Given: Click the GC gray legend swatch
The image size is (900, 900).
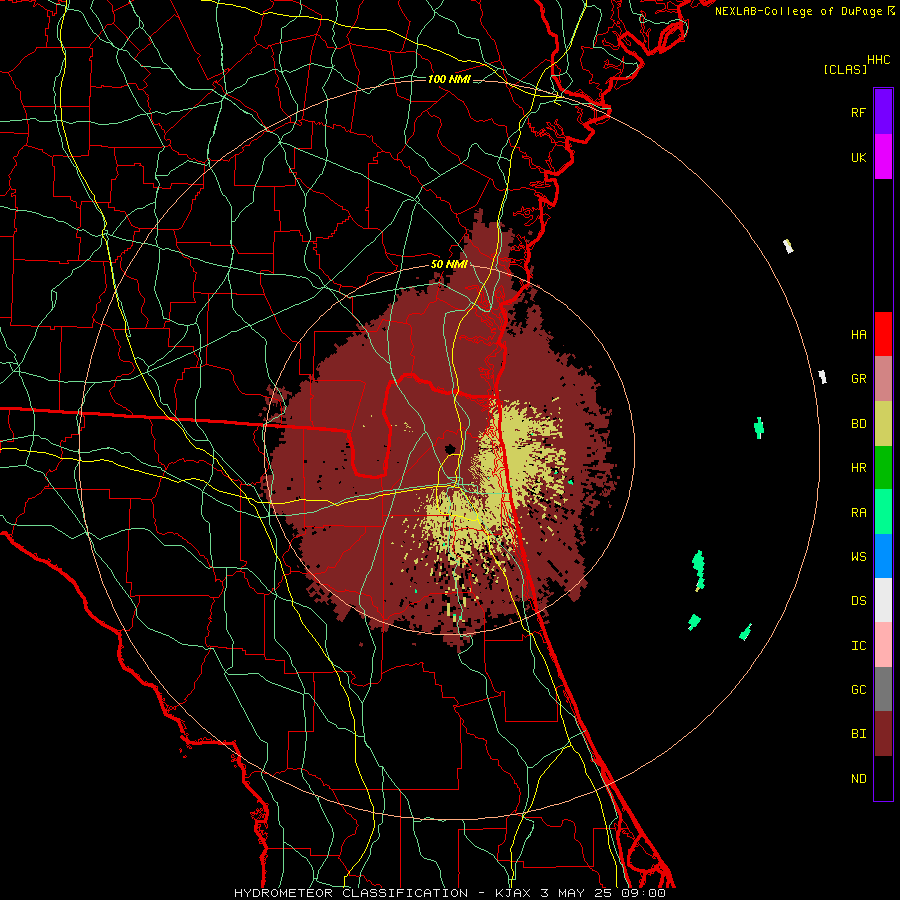Looking at the screenshot, I should click(883, 689).
